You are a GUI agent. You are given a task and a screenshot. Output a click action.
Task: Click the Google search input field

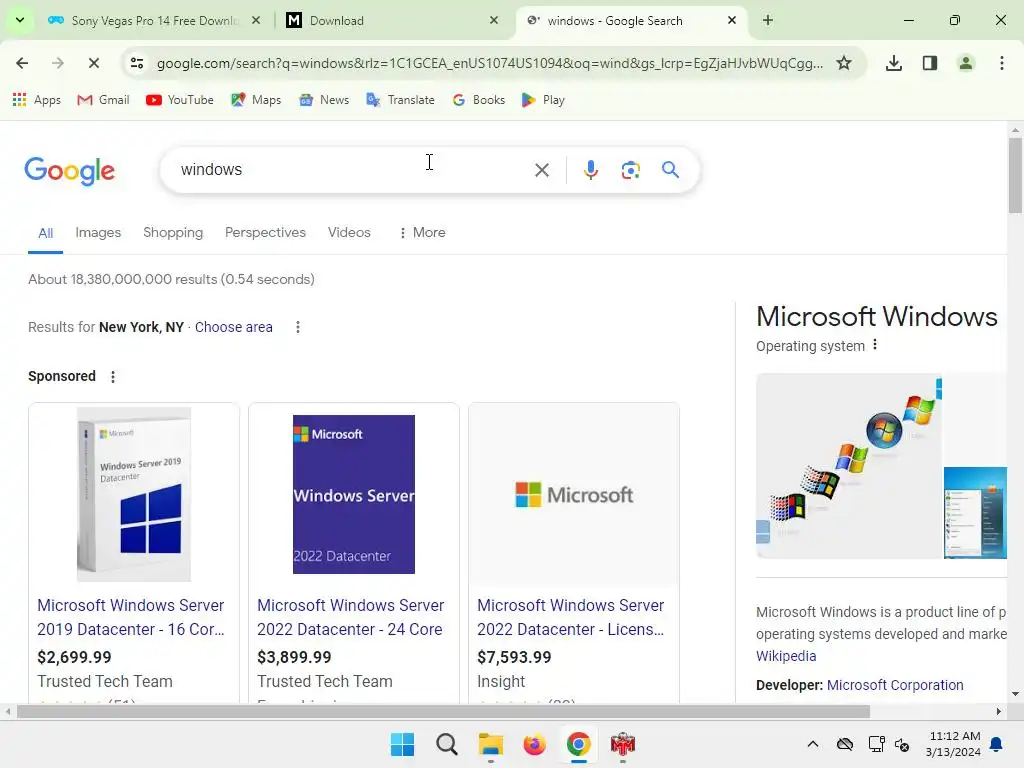[x=353, y=170]
